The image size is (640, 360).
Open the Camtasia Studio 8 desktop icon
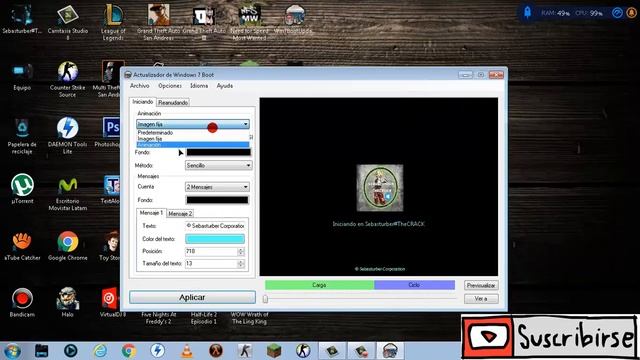[x=68, y=22]
